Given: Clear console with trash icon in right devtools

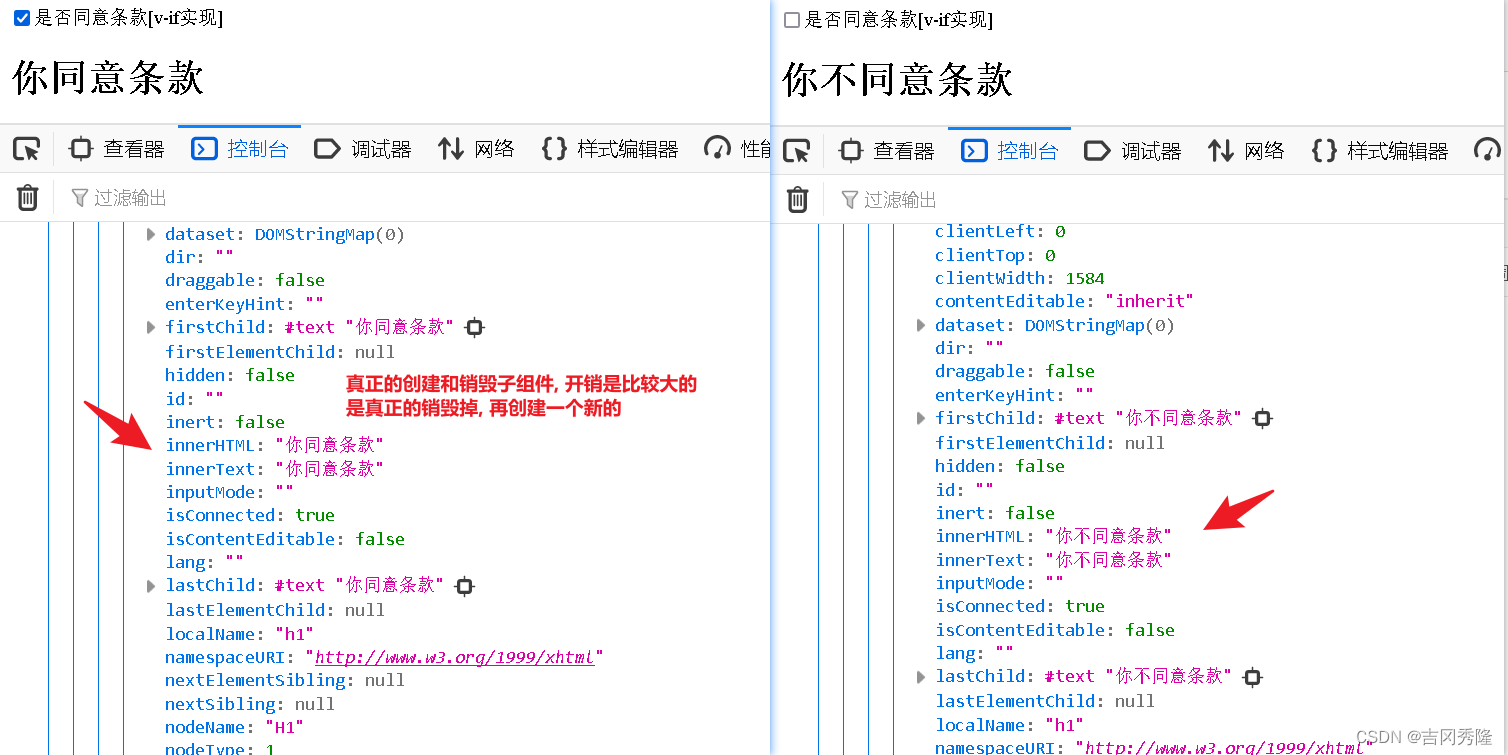Looking at the screenshot, I should point(797,199).
